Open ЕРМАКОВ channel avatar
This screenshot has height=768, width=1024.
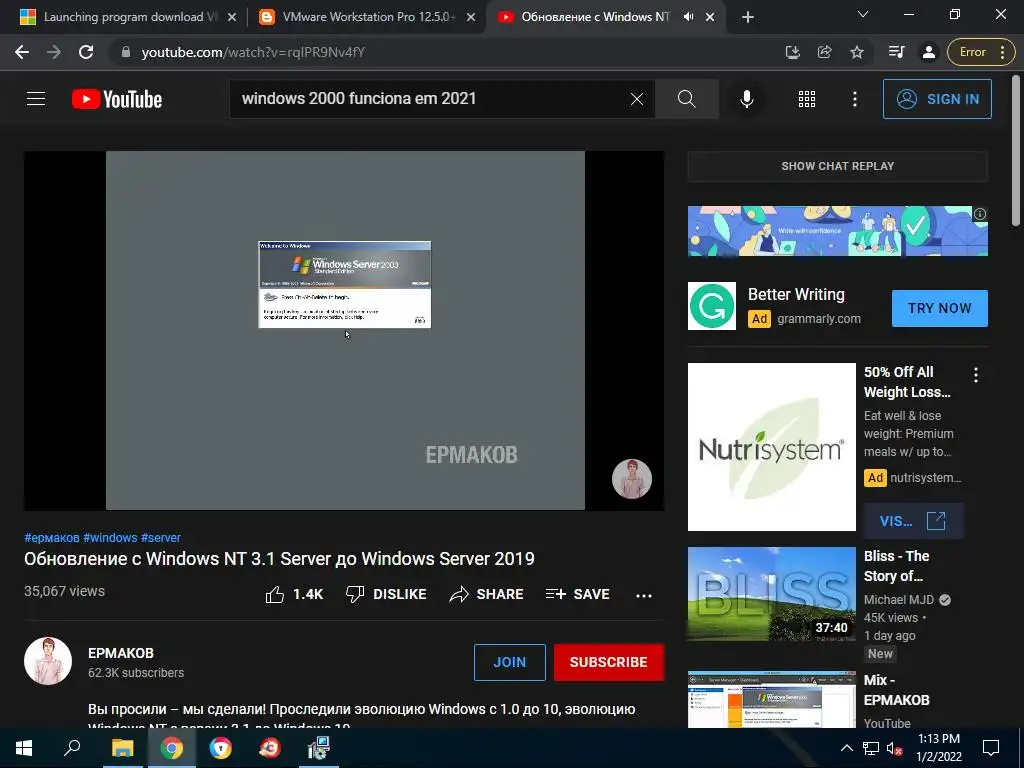tap(48, 661)
